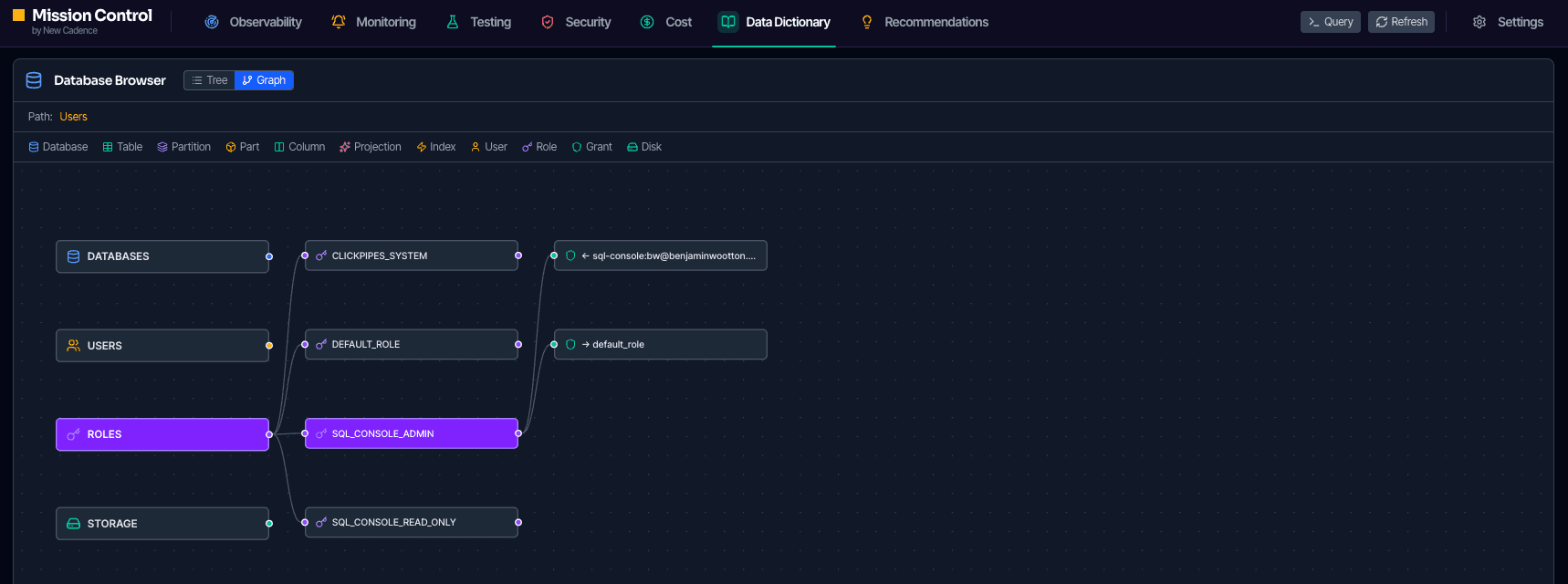Open the Monitoring tab

click(373, 22)
